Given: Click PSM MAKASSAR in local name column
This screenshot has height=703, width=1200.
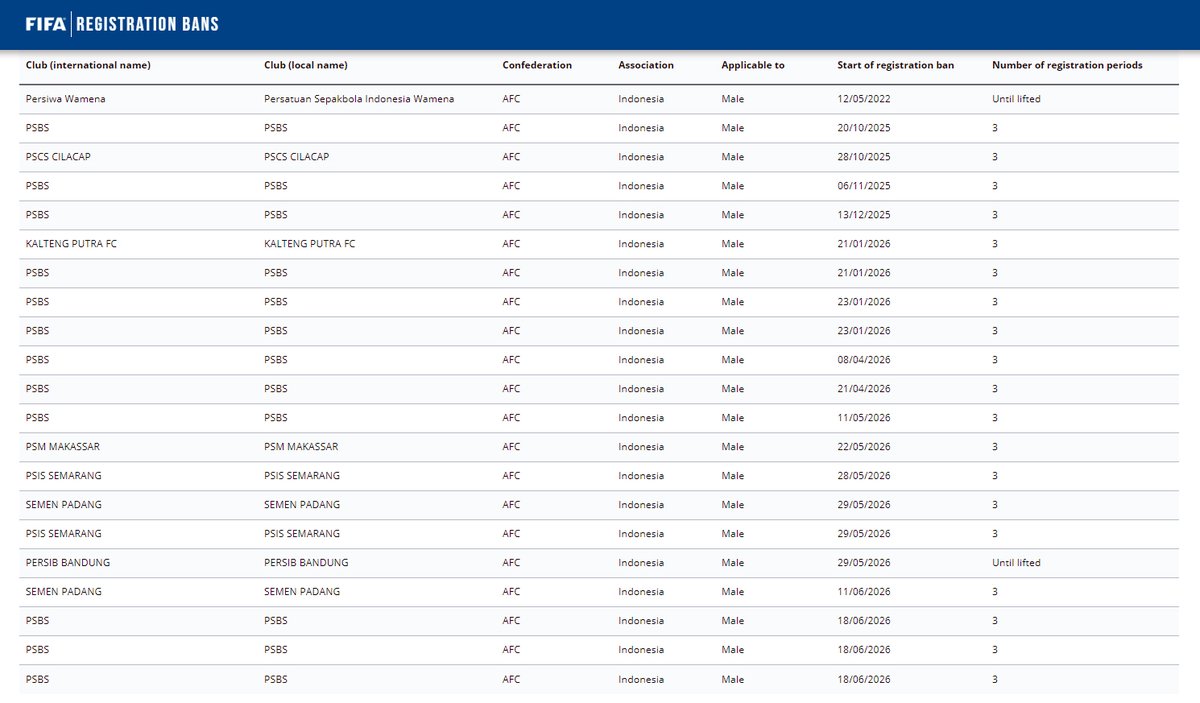Looking at the screenshot, I should 301,447.
